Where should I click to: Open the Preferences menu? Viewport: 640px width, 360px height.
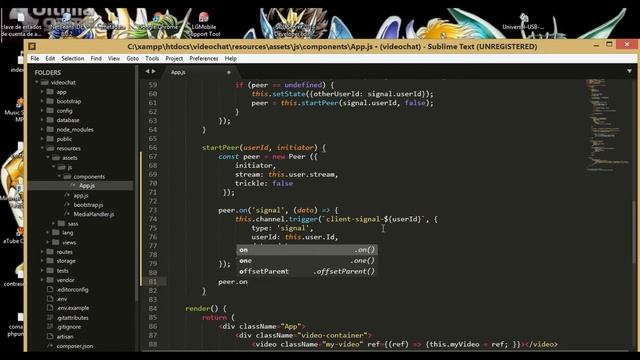click(x=204, y=58)
